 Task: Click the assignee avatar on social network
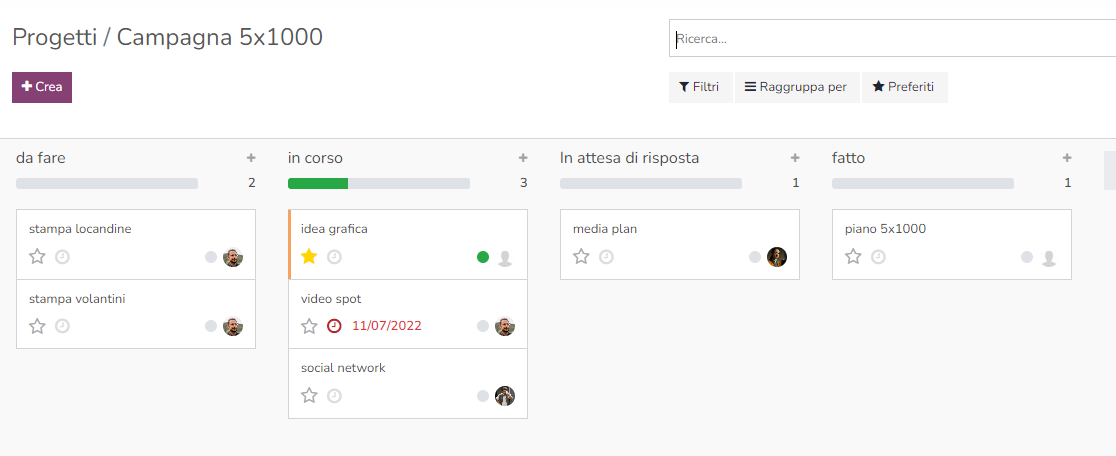click(x=505, y=396)
